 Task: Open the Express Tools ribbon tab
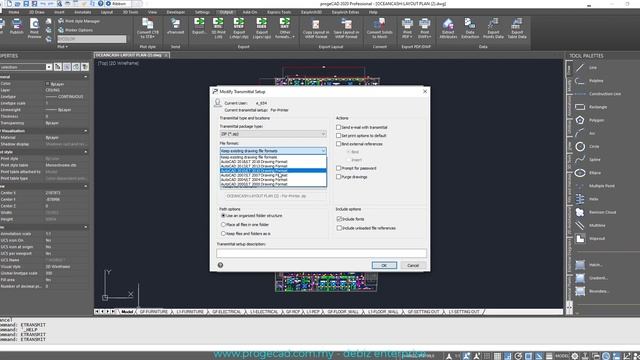click(x=279, y=12)
